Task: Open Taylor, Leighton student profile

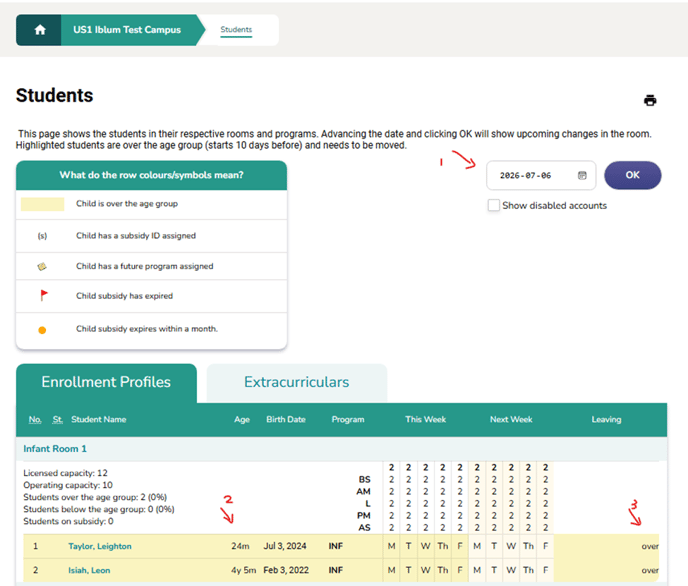Action: pos(99,546)
